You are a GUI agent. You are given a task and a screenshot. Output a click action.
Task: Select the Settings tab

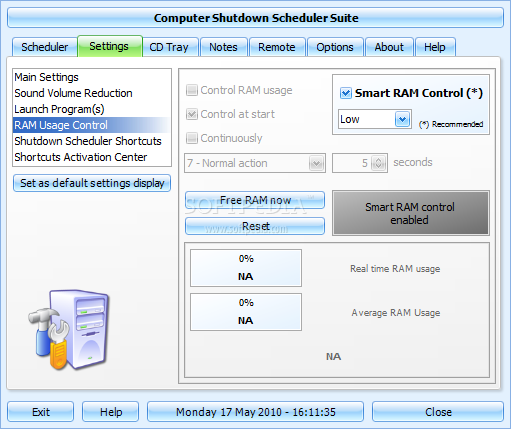pos(109,46)
